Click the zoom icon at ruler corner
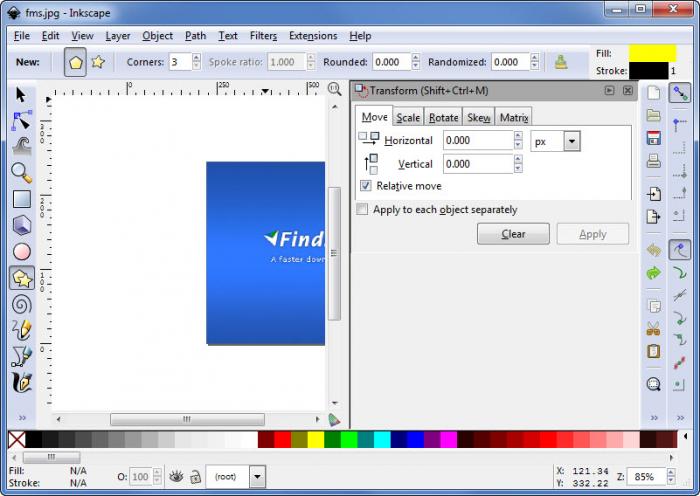This screenshot has height=496, width=700. 334,88
